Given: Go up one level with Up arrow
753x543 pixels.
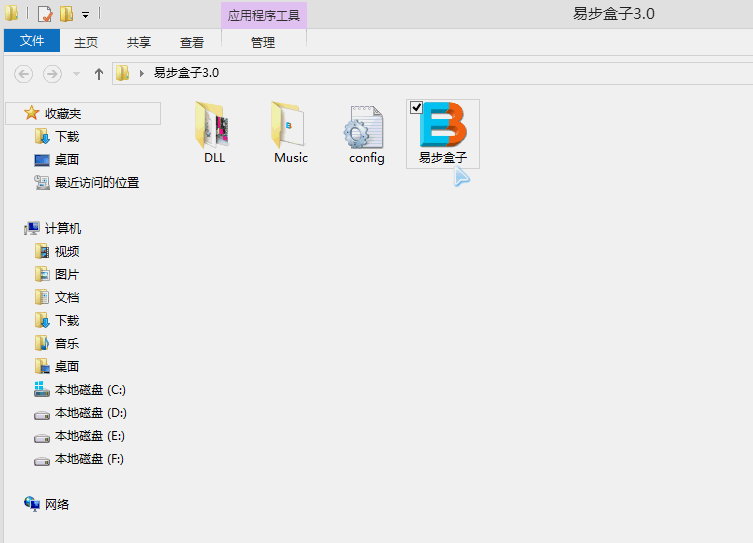Looking at the screenshot, I should coord(98,74).
